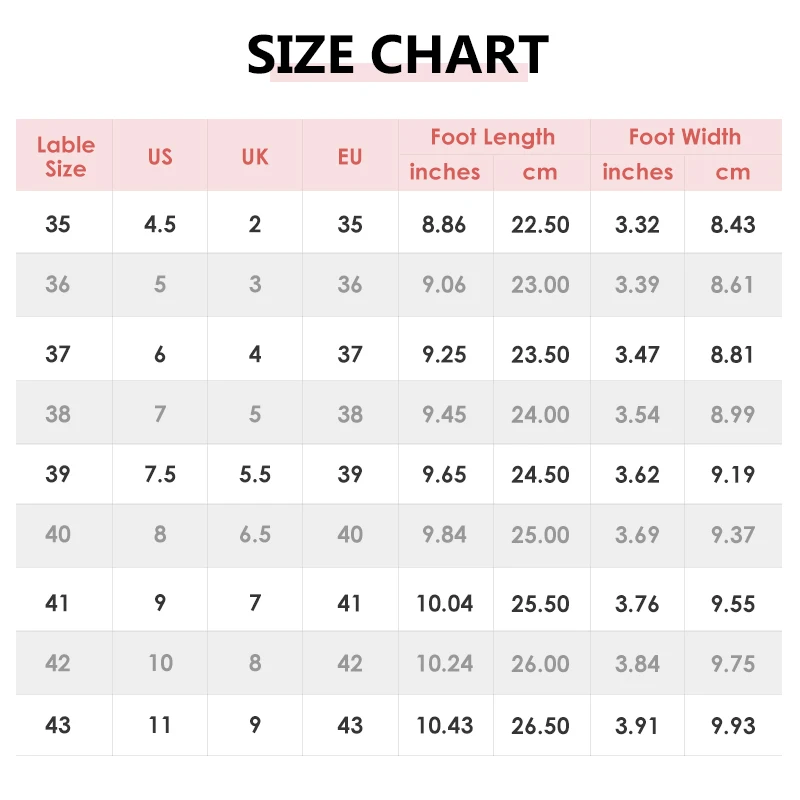The image size is (800, 800).
Task: Click the SIZE CHART title
Action: click(398, 56)
